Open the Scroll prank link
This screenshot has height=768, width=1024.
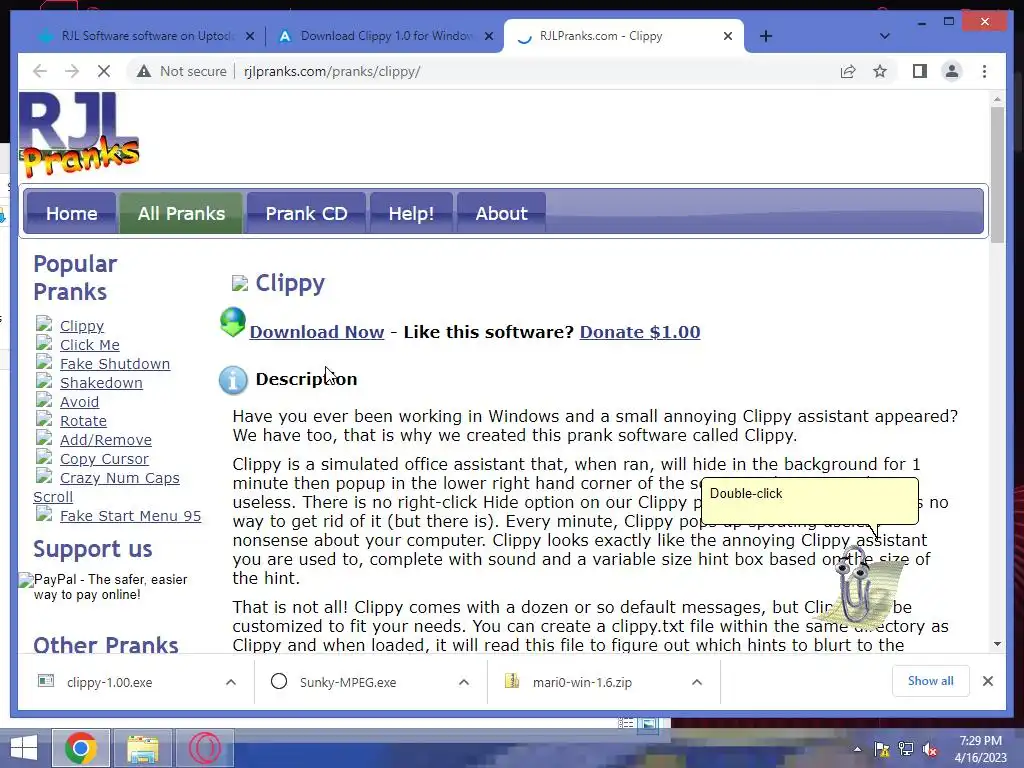tap(53, 496)
